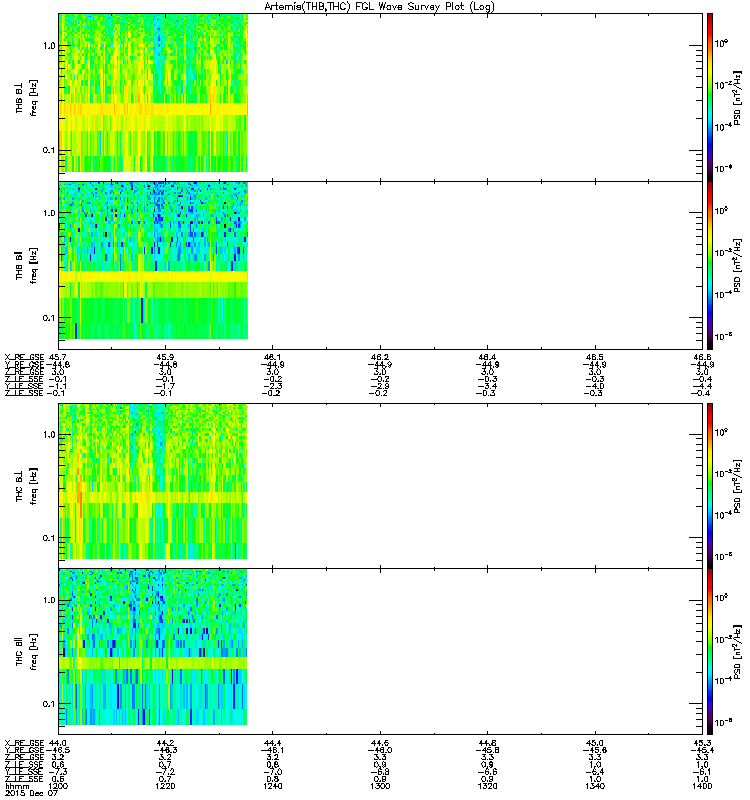Click the PSD [nT²/Hz] label of THB B∥ colorbar
This screenshot has width=750, height=800.
point(737,265)
